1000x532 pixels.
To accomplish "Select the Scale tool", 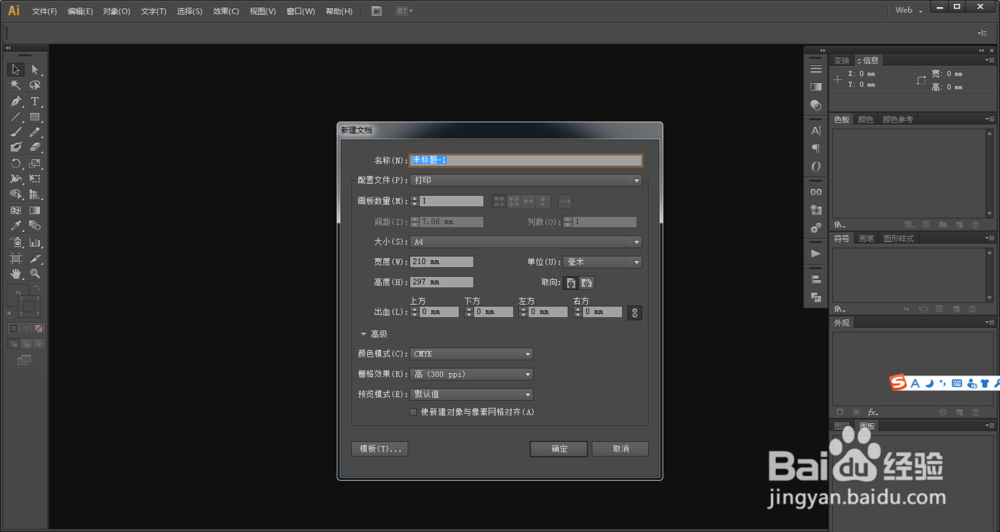I will [x=35, y=163].
